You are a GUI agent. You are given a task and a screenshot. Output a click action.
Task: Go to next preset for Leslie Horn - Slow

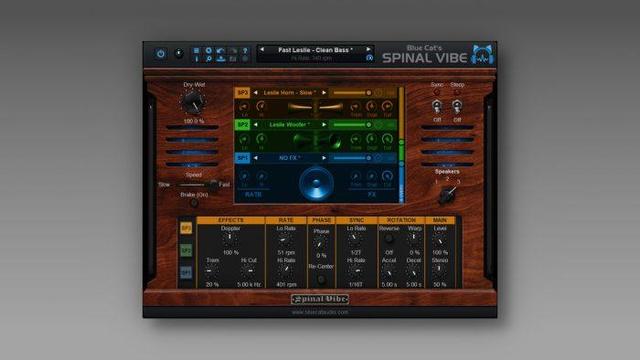click(324, 93)
